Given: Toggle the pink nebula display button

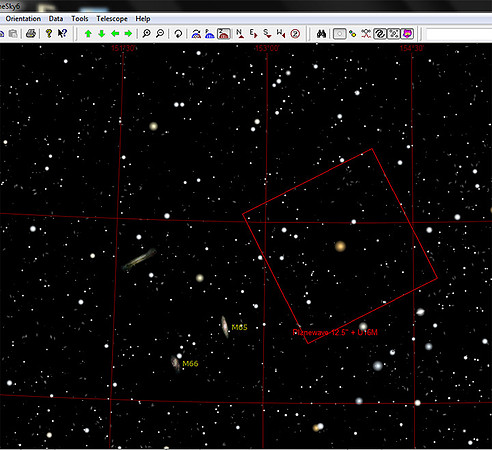Looking at the screenshot, I should tap(407, 34).
